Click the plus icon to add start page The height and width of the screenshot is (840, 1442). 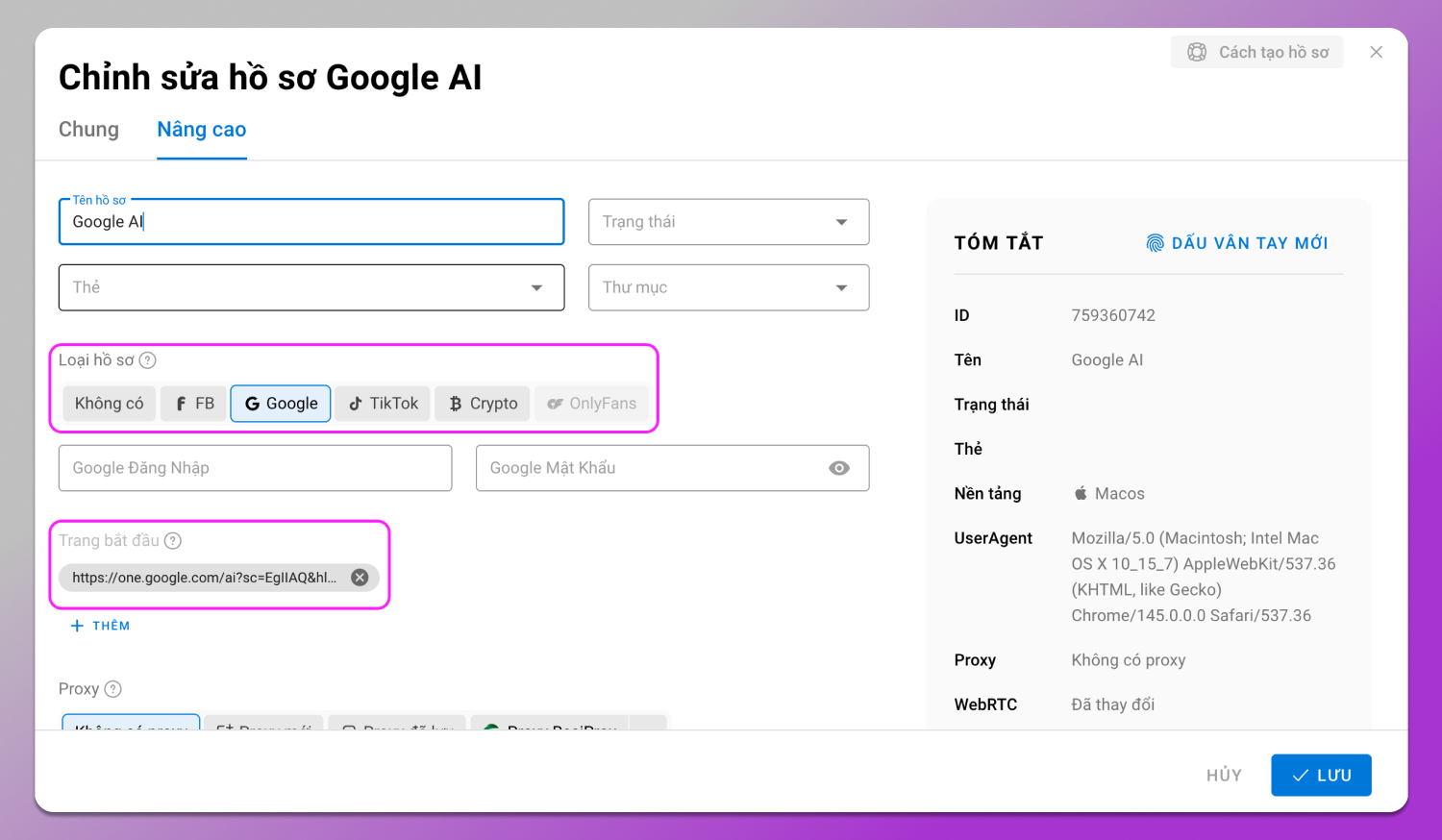coord(78,626)
